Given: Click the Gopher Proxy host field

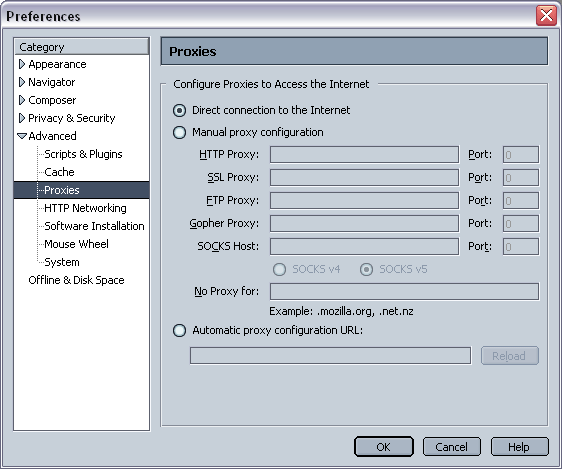Looking at the screenshot, I should [364, 223].
